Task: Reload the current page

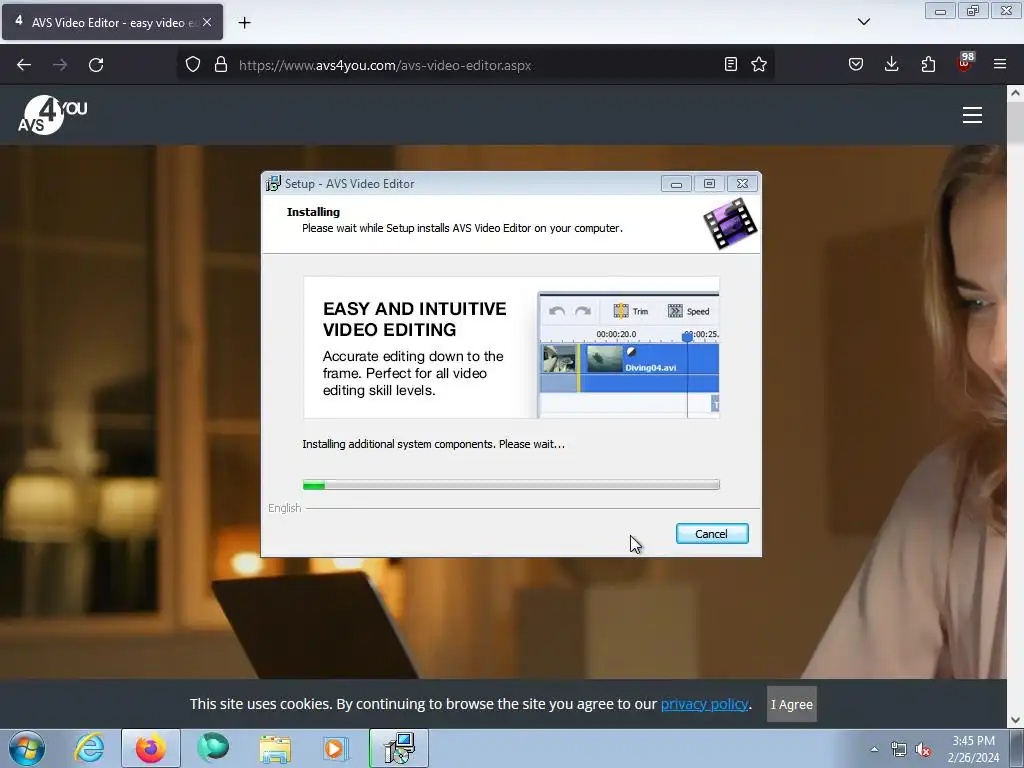Action: coord(96,65)
